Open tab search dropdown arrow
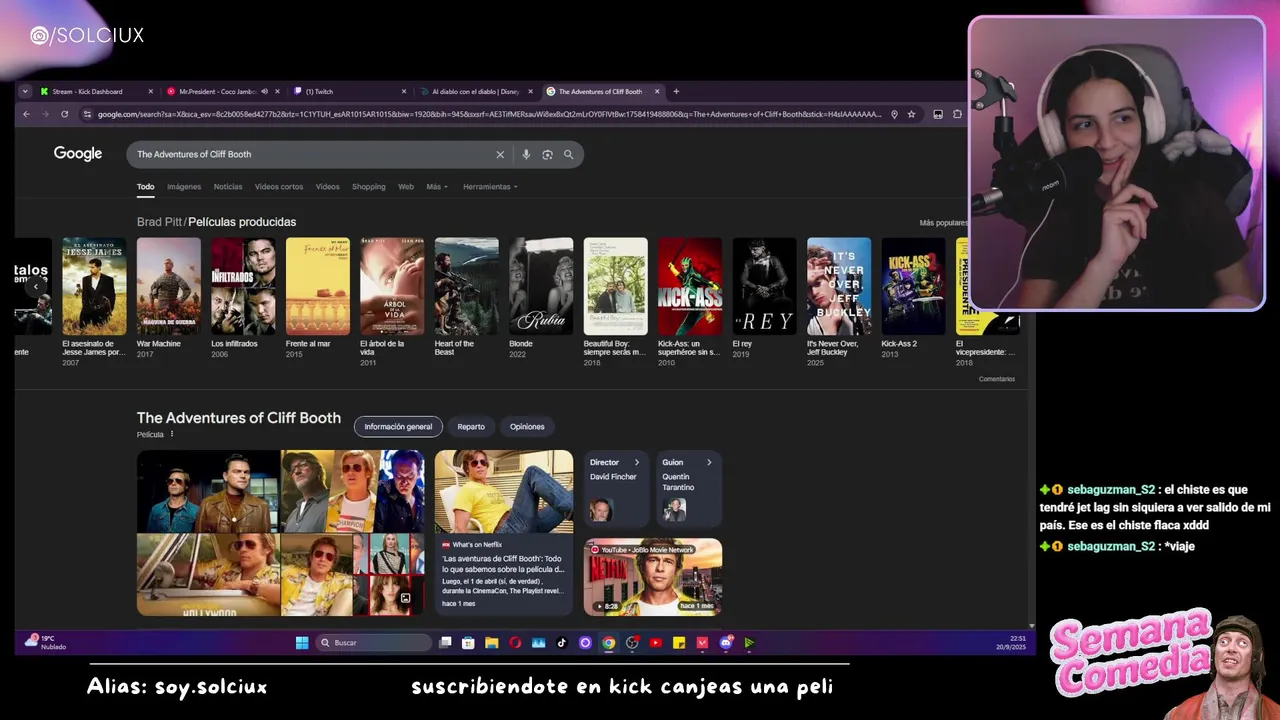Screen dimensions: 1280x720 (25, 91)
